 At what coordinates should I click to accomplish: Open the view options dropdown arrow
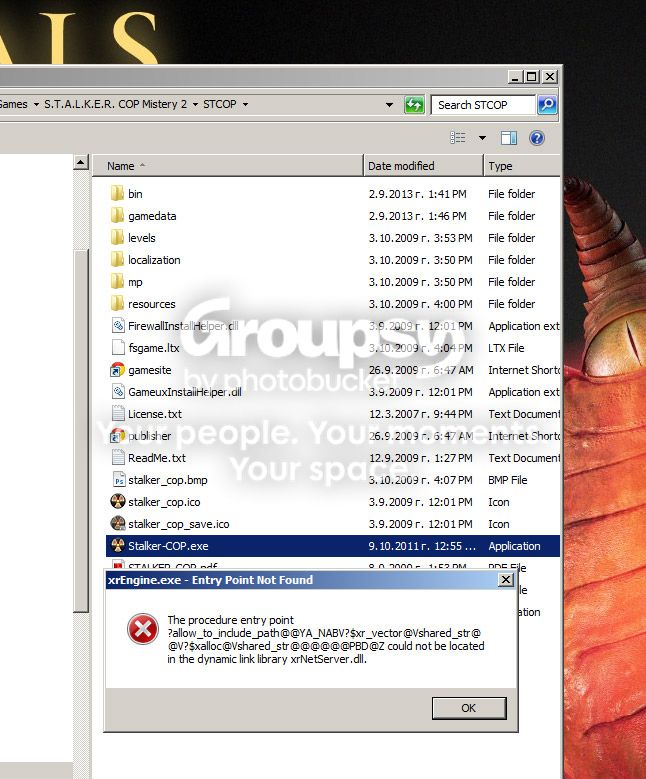[x=482, y=138]
